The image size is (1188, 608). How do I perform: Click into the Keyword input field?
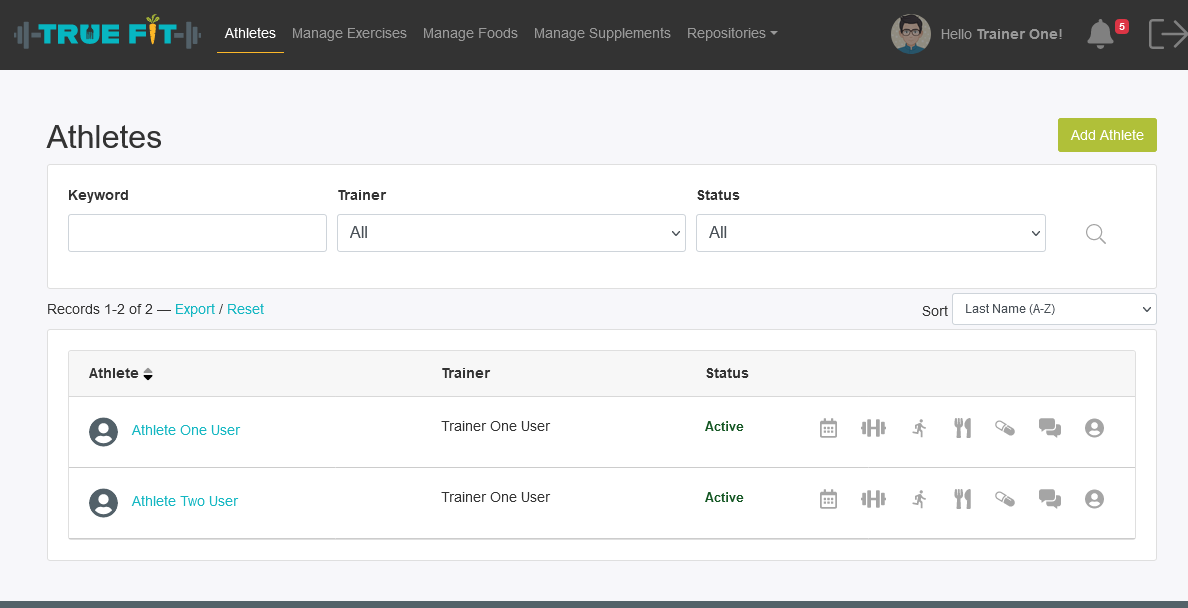(197, 233)
